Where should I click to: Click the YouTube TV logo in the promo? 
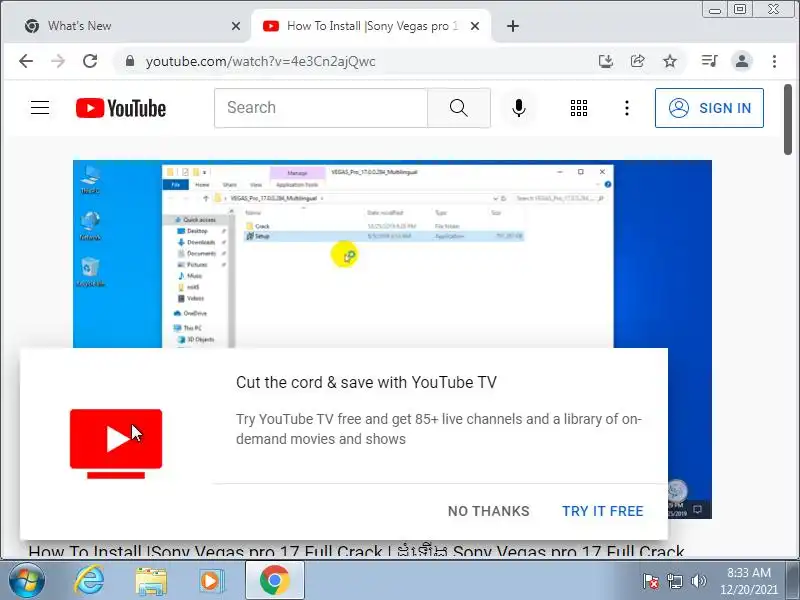tap(116, 443)
